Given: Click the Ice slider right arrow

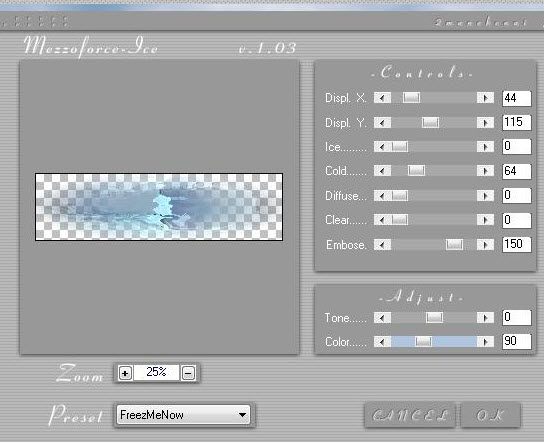Looking at the screenshot, I should (485, 147).
